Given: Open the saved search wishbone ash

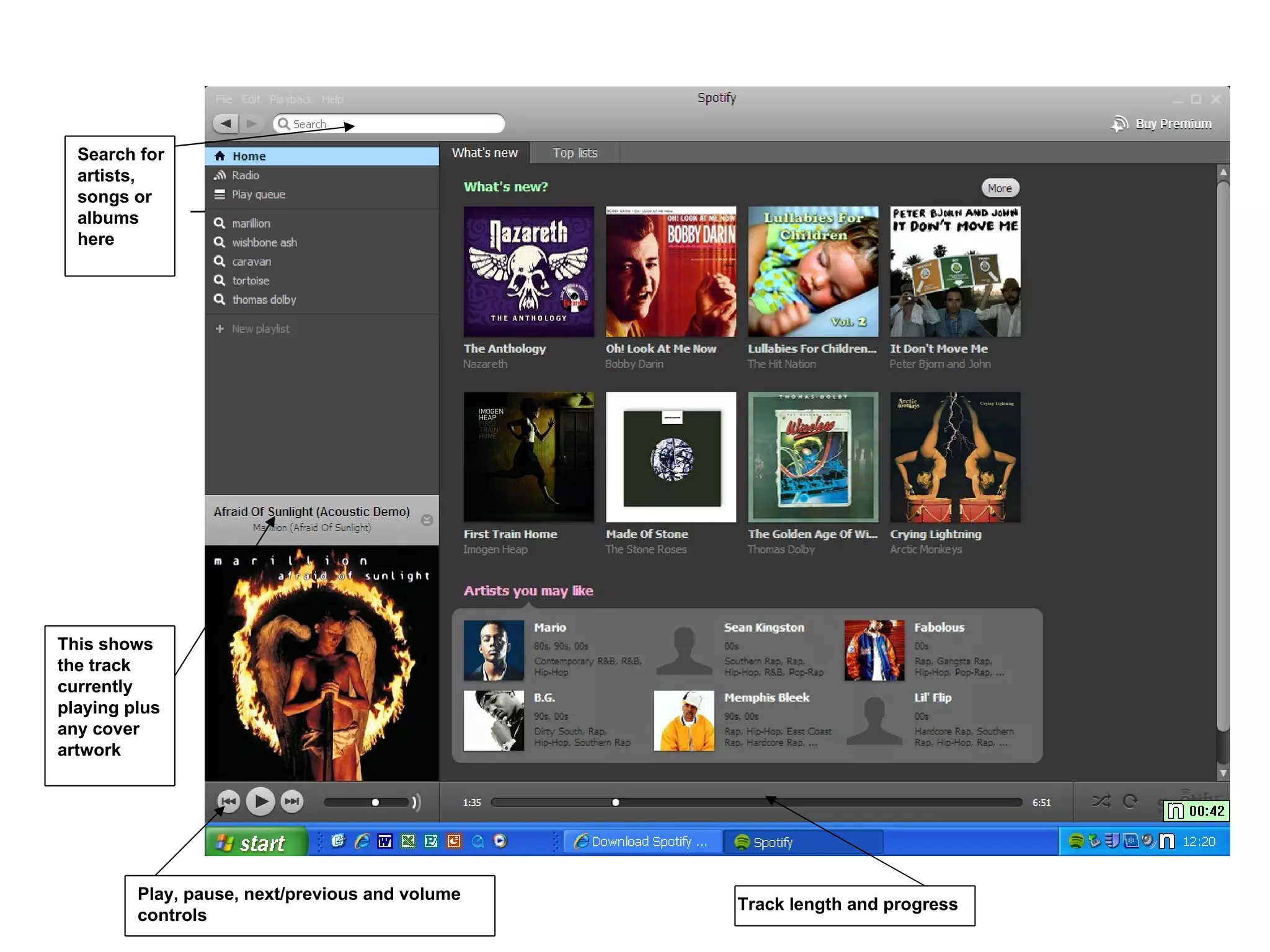Looking at the screenshot, I should pos(321,242).
